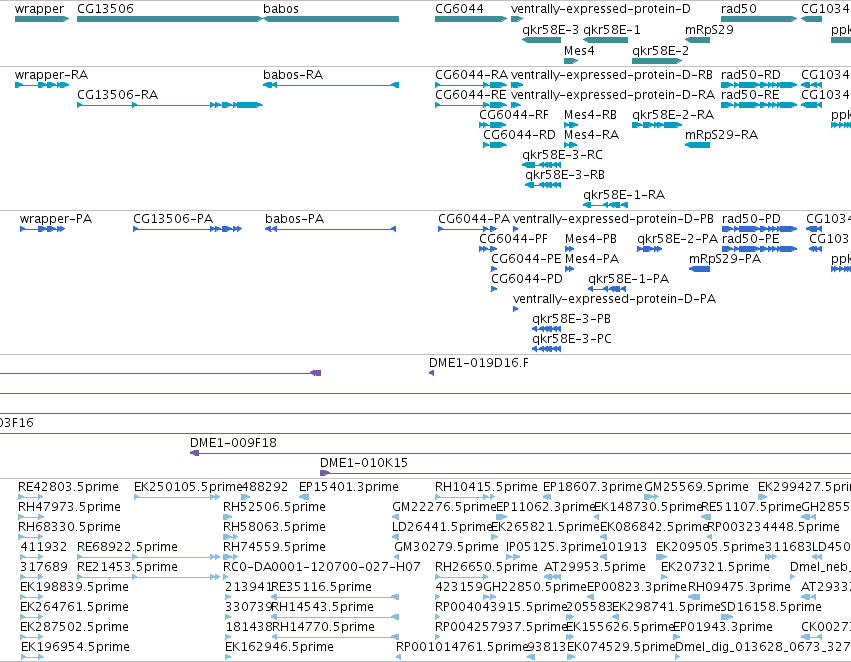
Task: Click the CG13506-RA transcript label
Action: tap(118, 95)
